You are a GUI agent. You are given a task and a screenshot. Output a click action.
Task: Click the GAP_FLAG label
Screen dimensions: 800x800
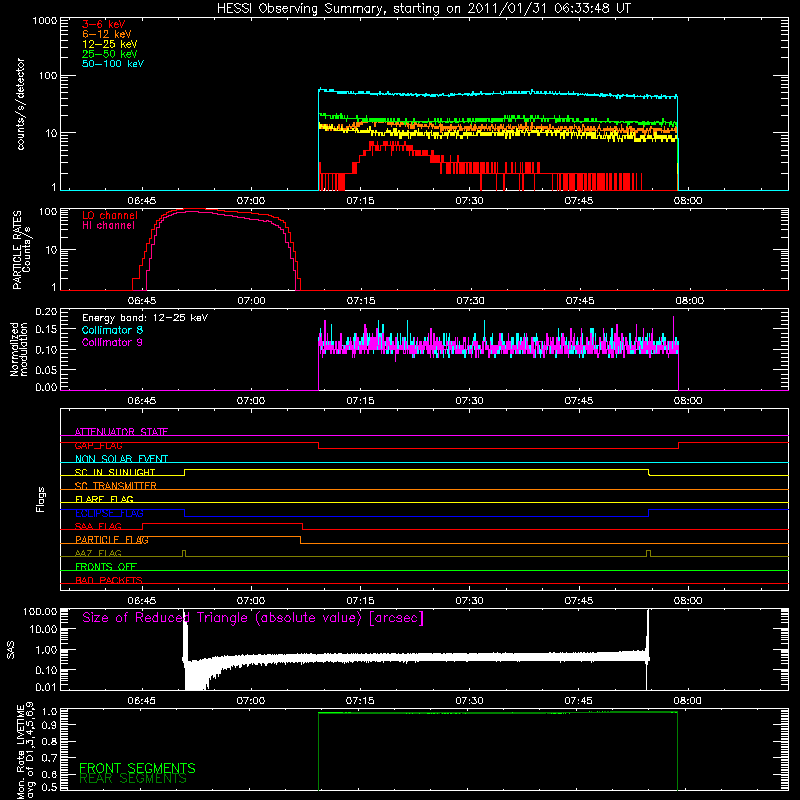coord(98,445)
